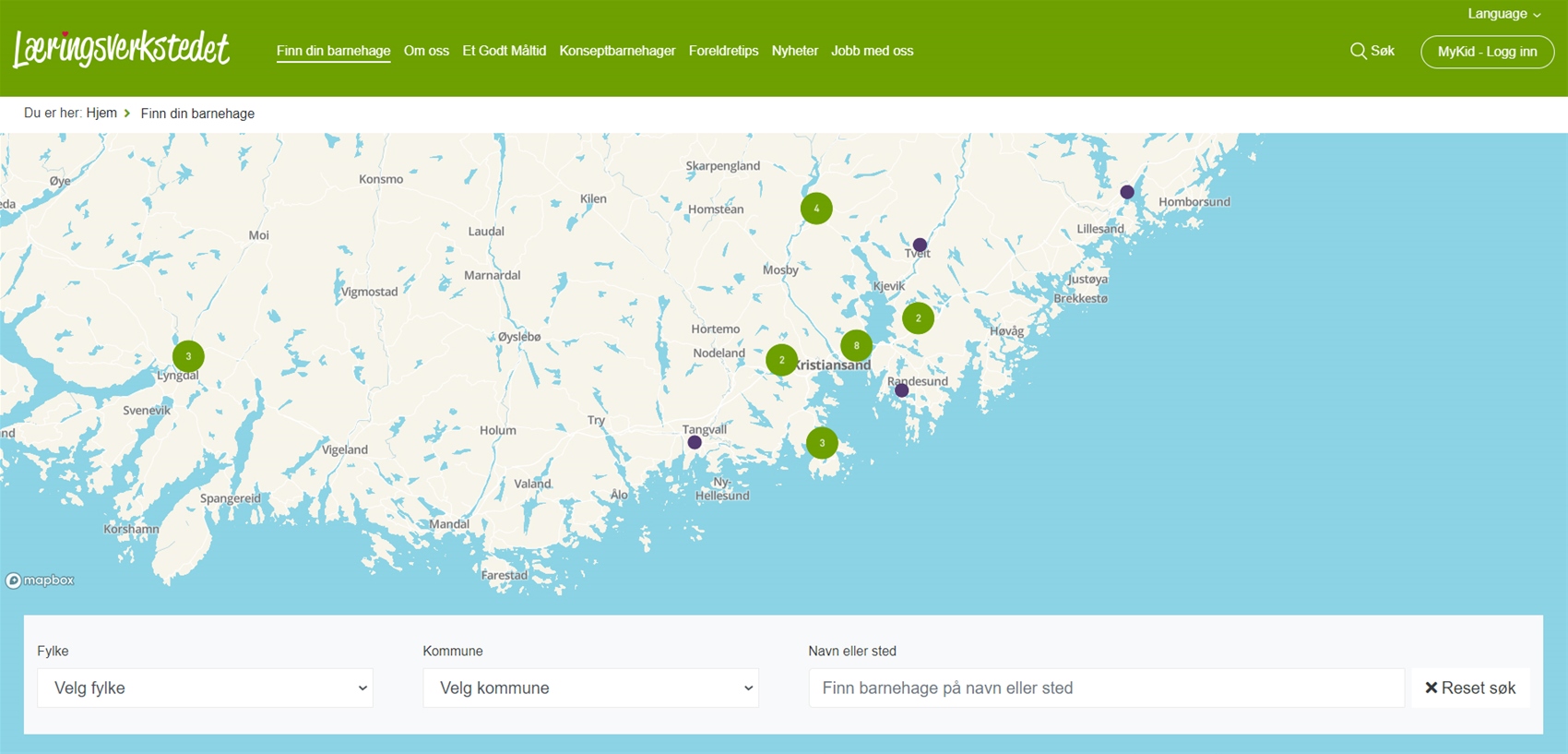Select the purple marker near Randesund
The width and height of the screenshot is (1568, 754).
pyautogui.click(x=902, y=390)
